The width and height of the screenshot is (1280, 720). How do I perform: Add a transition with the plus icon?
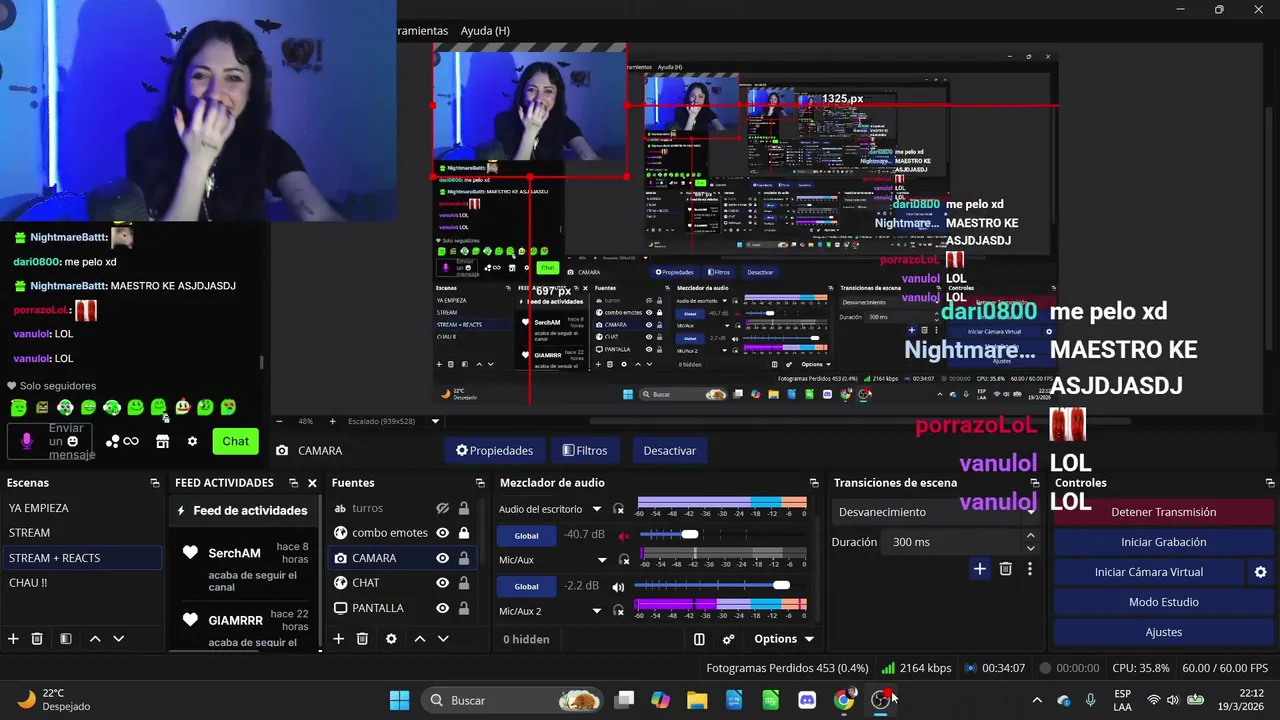(x=980, y=569)
